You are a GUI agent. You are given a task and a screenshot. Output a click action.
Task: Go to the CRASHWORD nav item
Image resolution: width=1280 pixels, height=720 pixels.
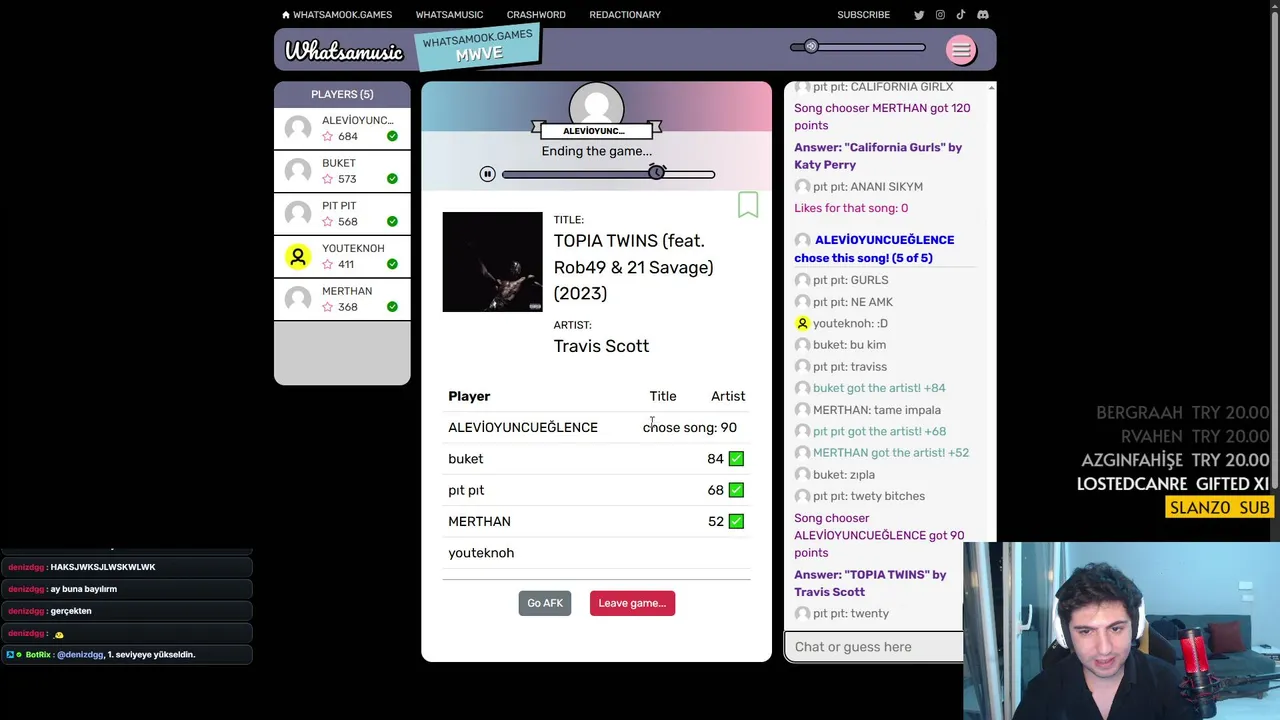[x=536, y=15]
